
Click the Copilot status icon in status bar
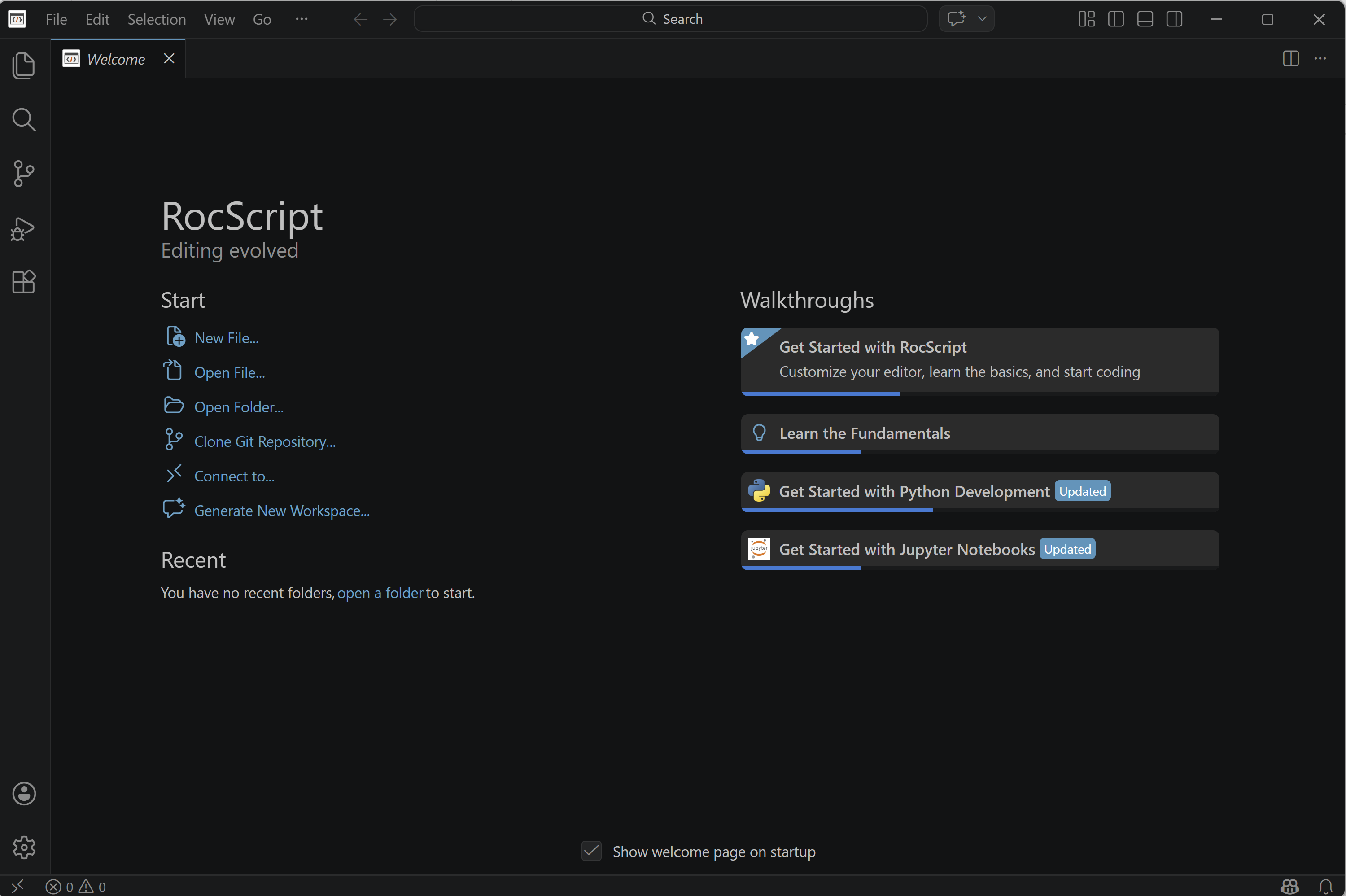point(1289,886)
